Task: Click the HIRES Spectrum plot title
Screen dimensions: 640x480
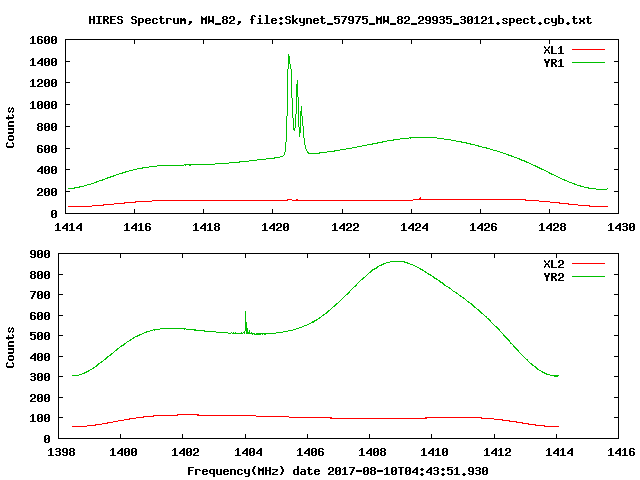Action: pos(340,20)
